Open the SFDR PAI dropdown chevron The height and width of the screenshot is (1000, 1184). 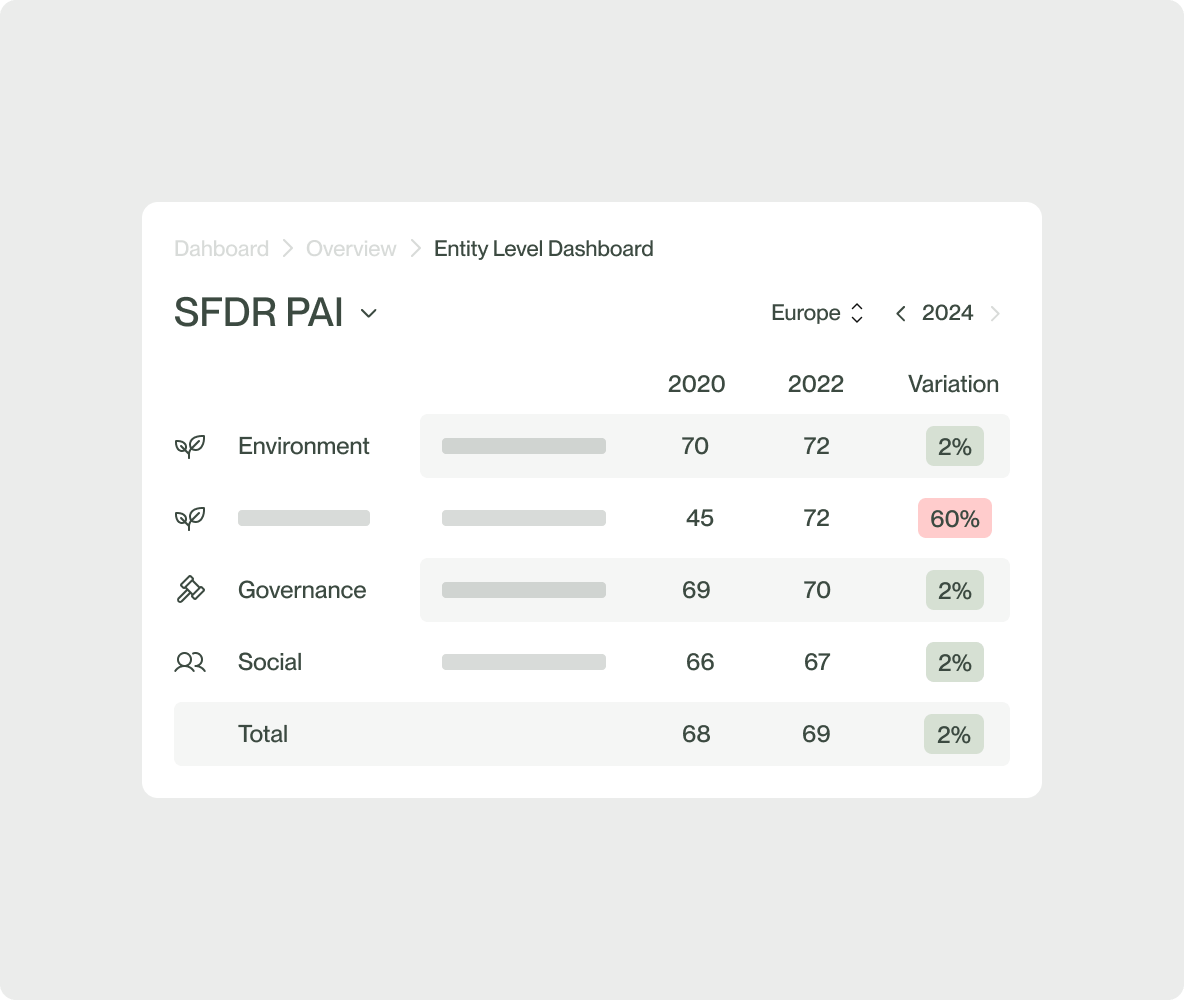368,314
